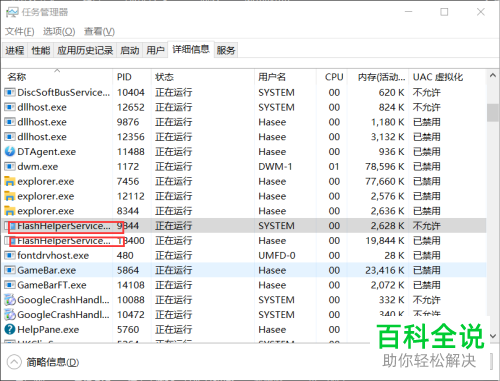Click scrollbar down arrow

tap(493, 336)
